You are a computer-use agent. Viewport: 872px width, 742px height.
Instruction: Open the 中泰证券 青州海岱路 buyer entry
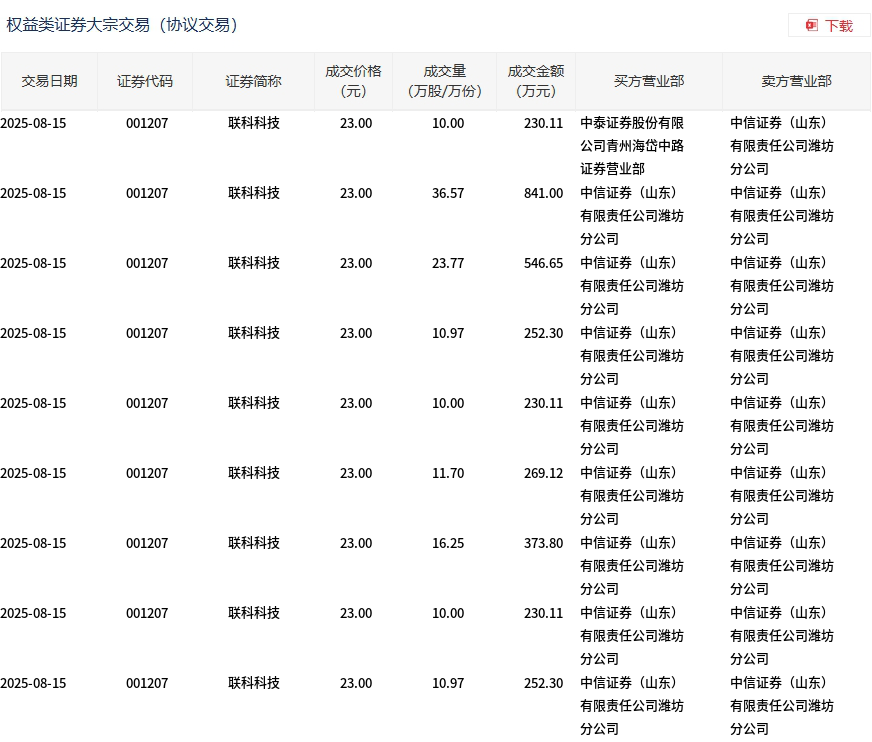point(632,146)
